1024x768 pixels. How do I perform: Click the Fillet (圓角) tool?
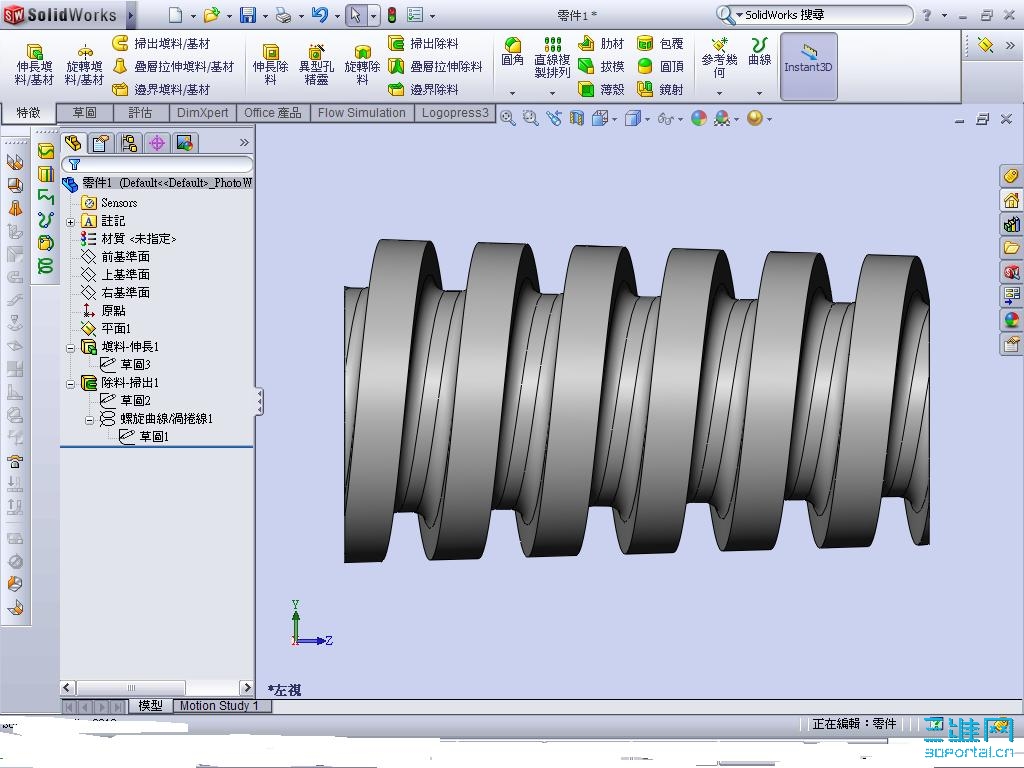click(x=513, y=52)
